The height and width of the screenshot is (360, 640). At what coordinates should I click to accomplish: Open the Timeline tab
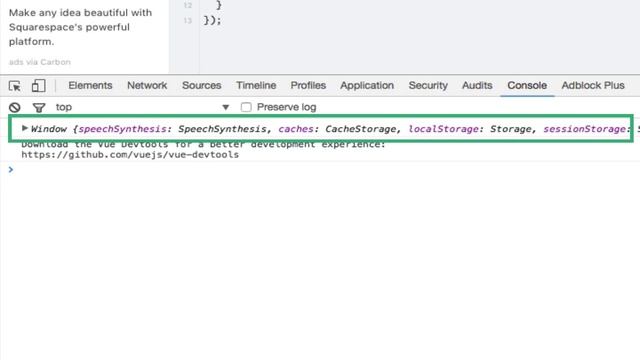256,85
